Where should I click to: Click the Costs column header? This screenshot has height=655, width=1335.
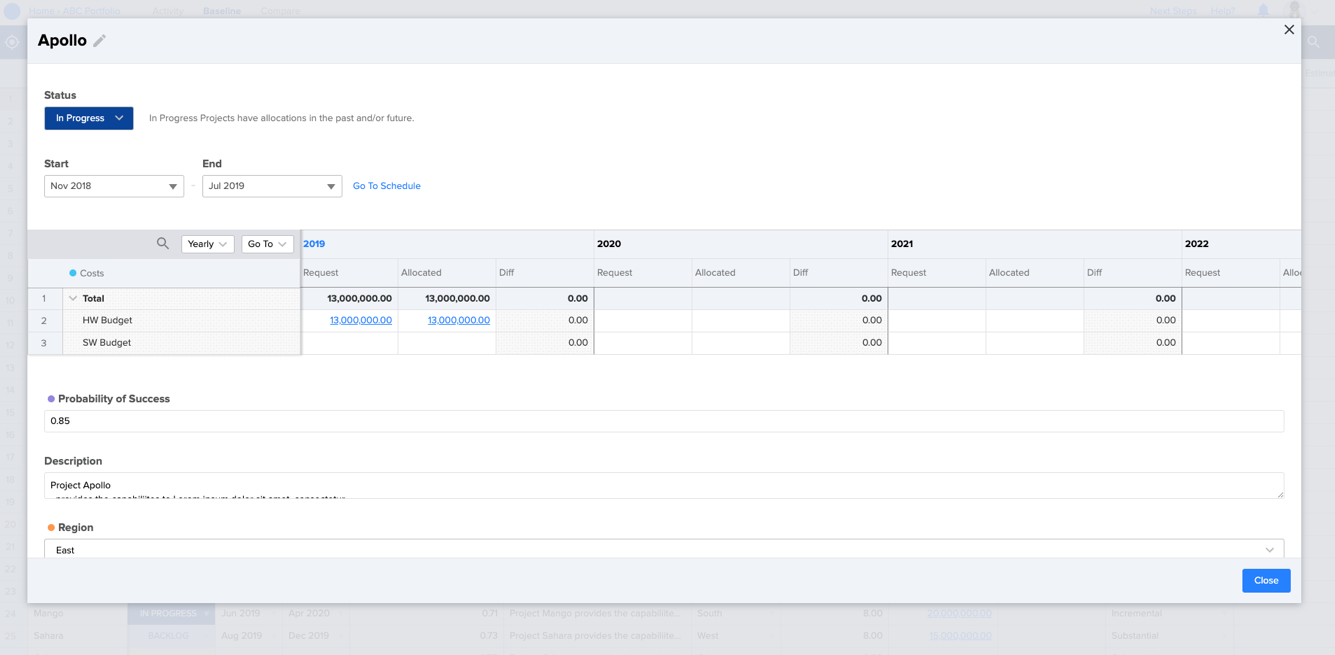[92, 273]
